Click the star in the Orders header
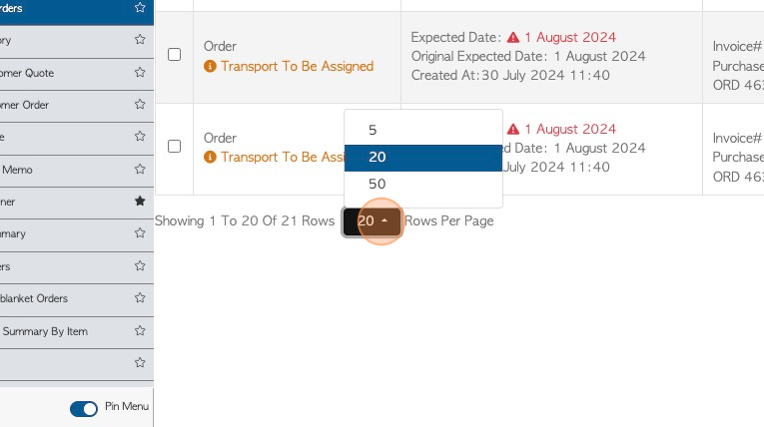 [x=140, y=7]
